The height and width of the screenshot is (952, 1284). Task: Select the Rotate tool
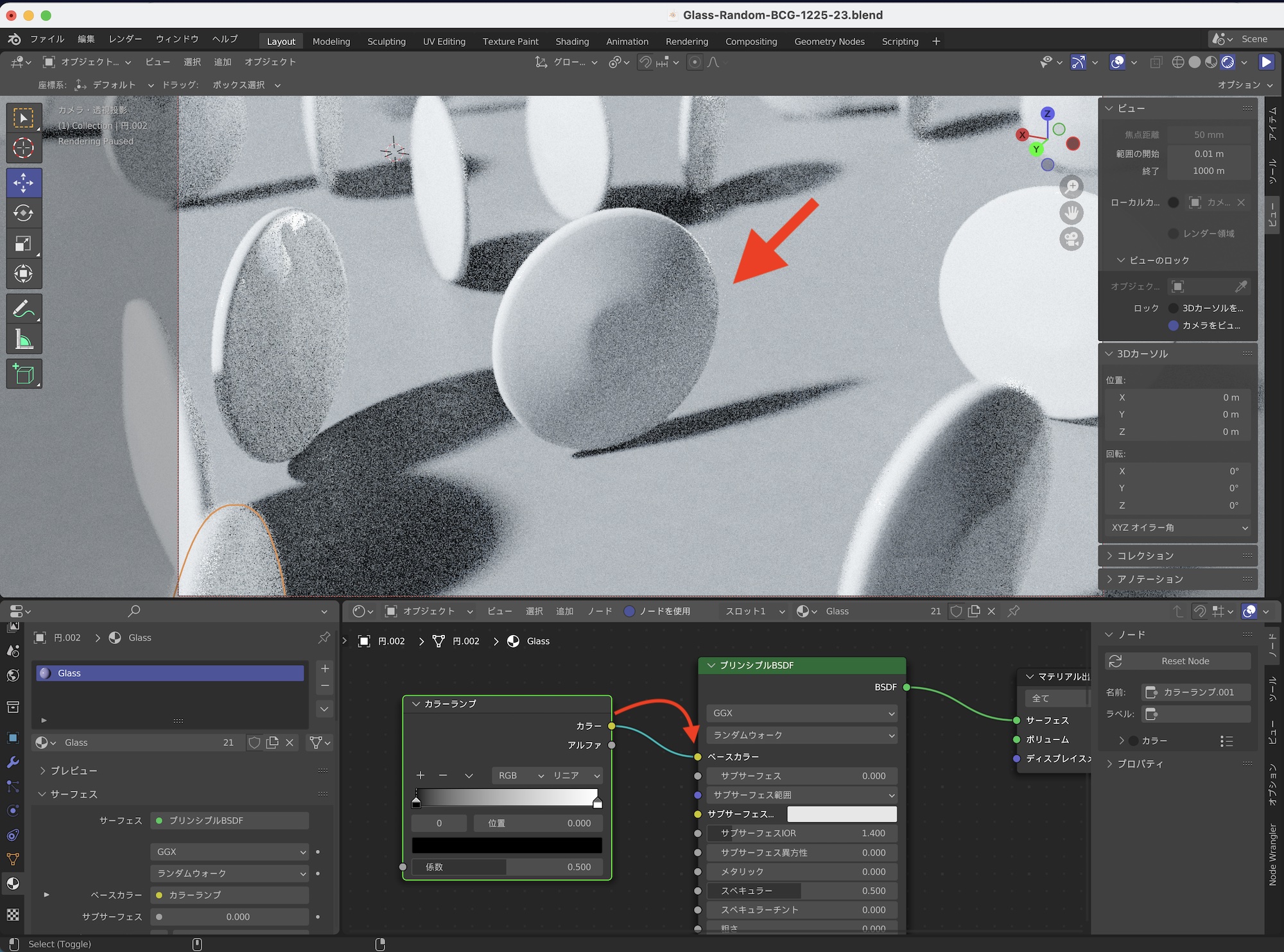pyautogui.click(x=24, y=213)
